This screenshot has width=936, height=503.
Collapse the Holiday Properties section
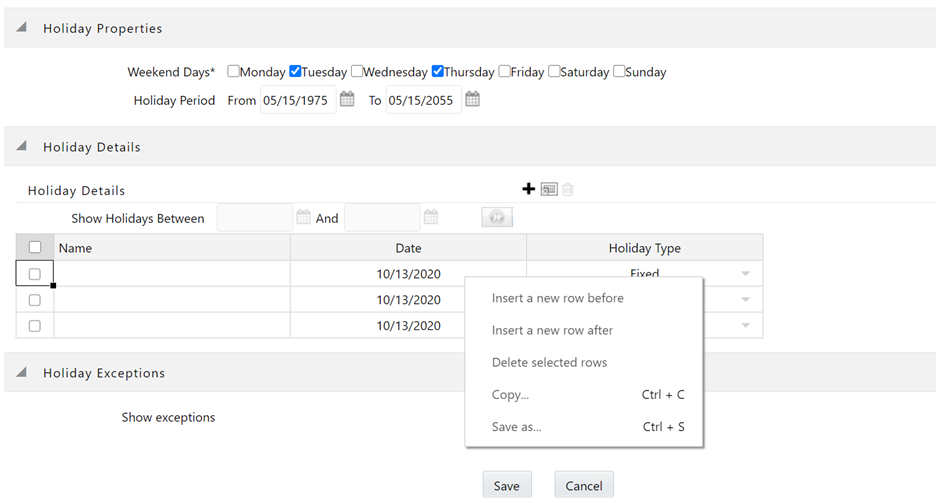[x=21, y=27]
